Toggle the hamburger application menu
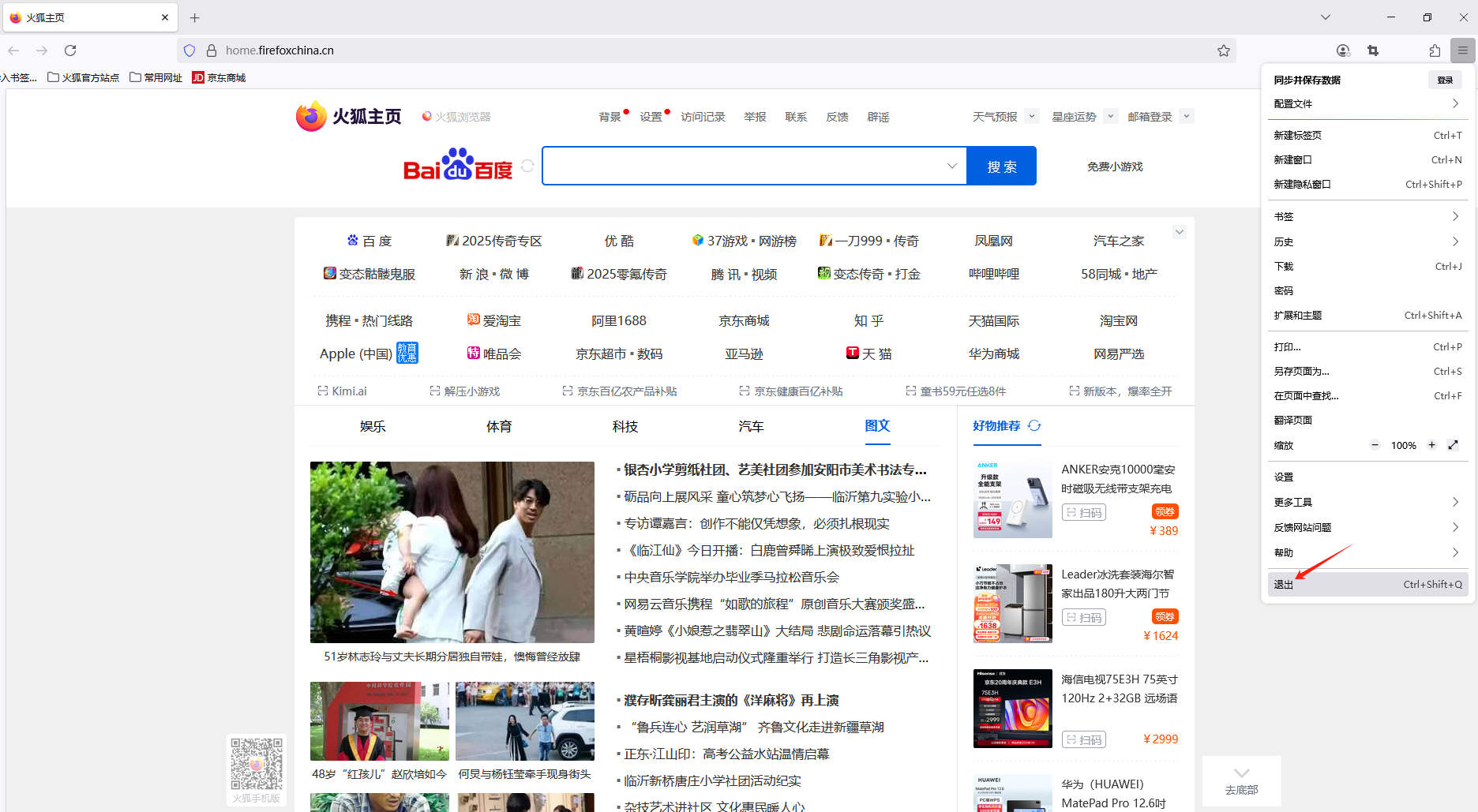This screenshot has height=812, width=1478. (x=1463, y=51)
